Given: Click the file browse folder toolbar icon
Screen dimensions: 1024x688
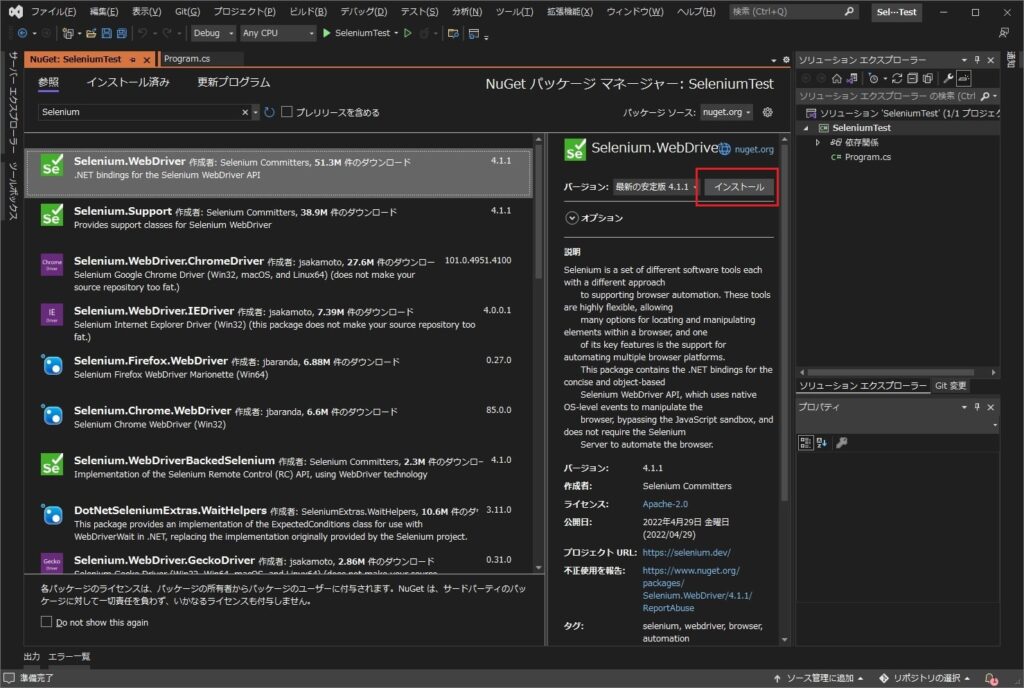Looking at the screenshot, I should click(453, 33).
